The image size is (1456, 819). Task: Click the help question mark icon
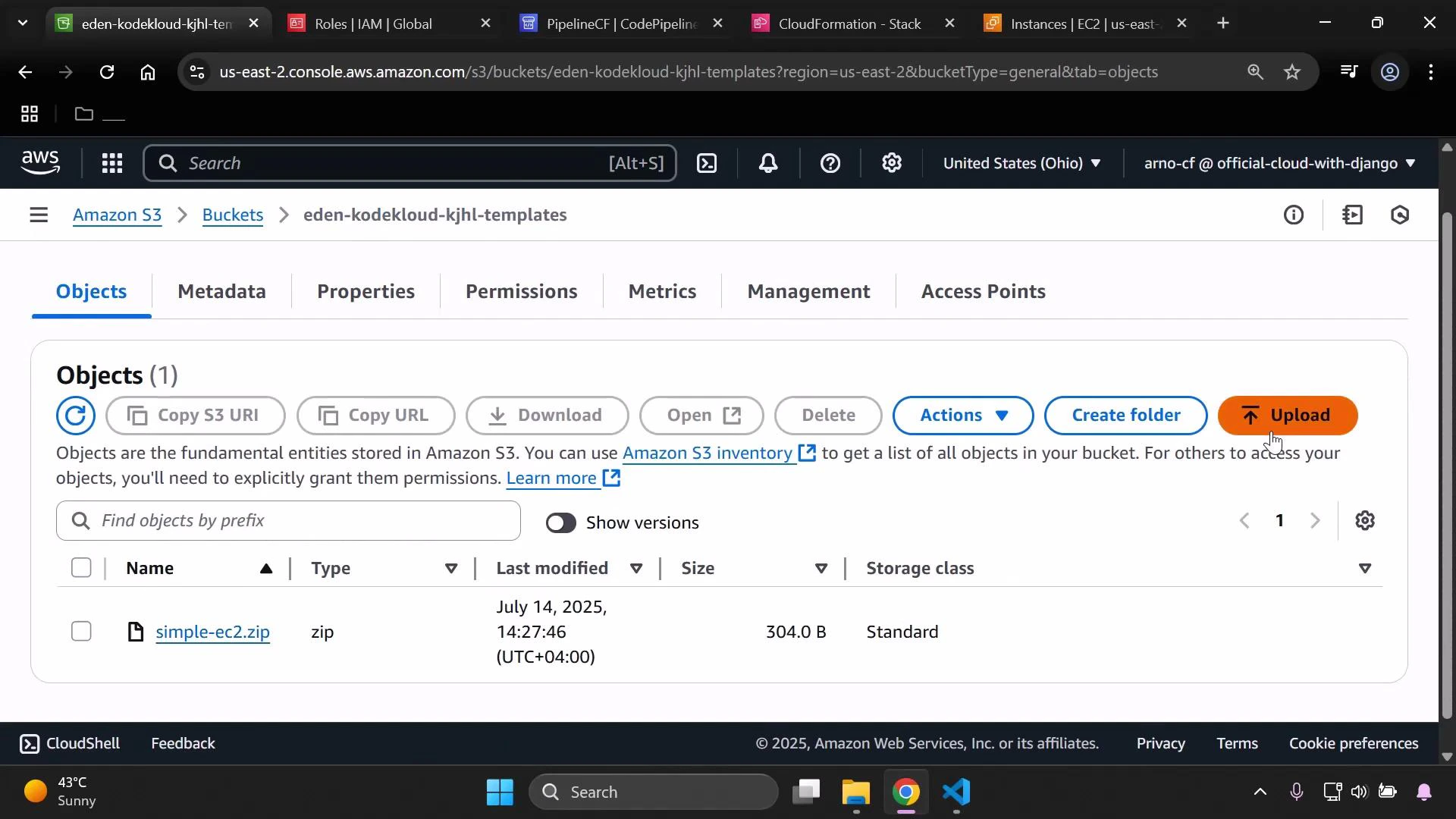831,163
